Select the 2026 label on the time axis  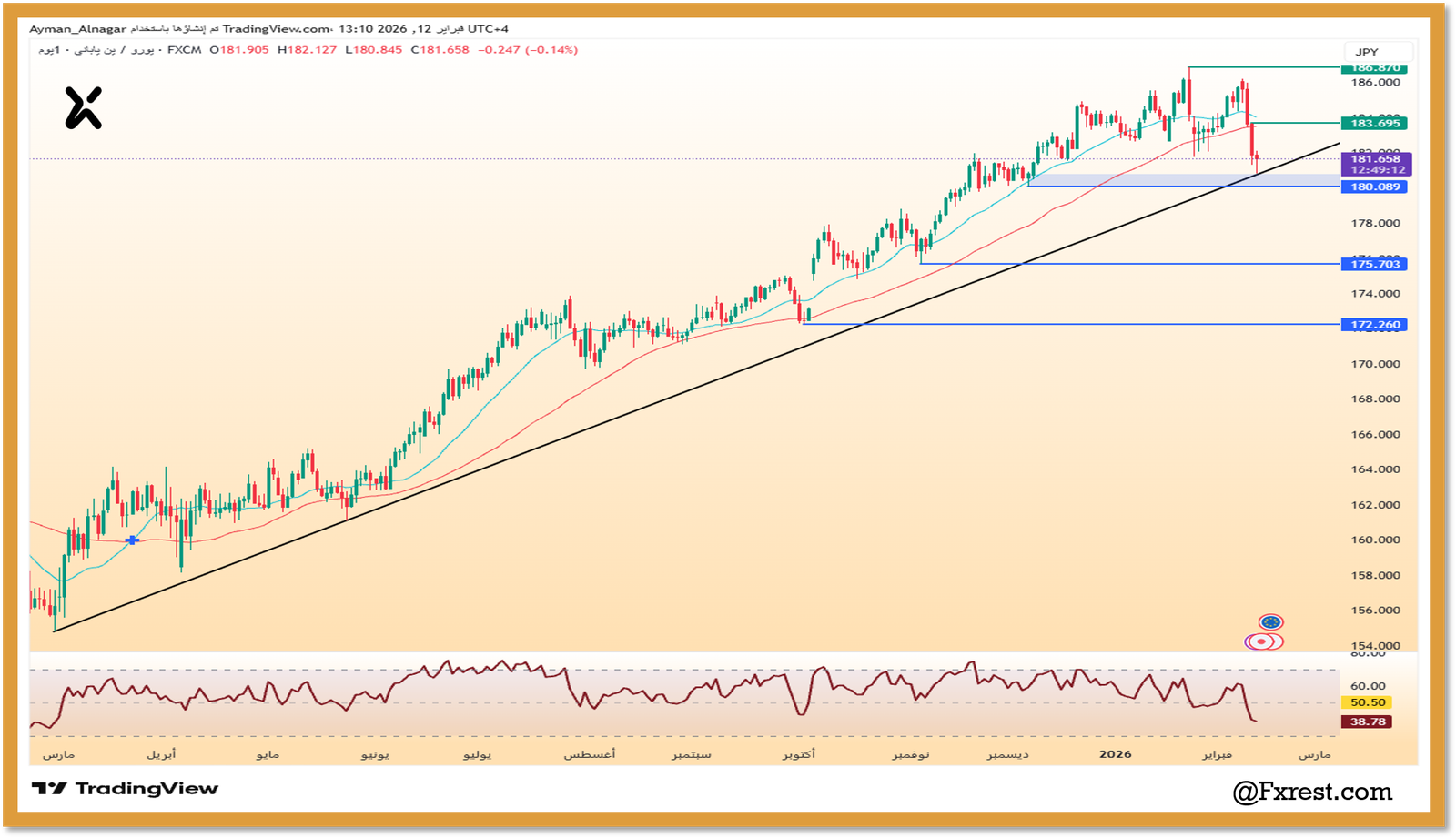point(1116,753)
